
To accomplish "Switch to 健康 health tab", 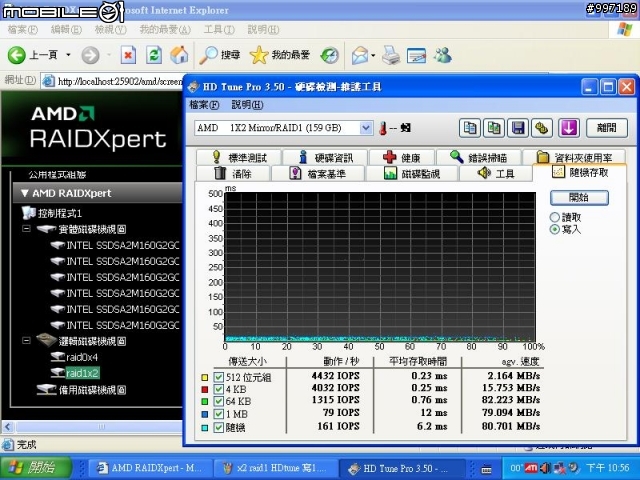I will pos(402,157).
